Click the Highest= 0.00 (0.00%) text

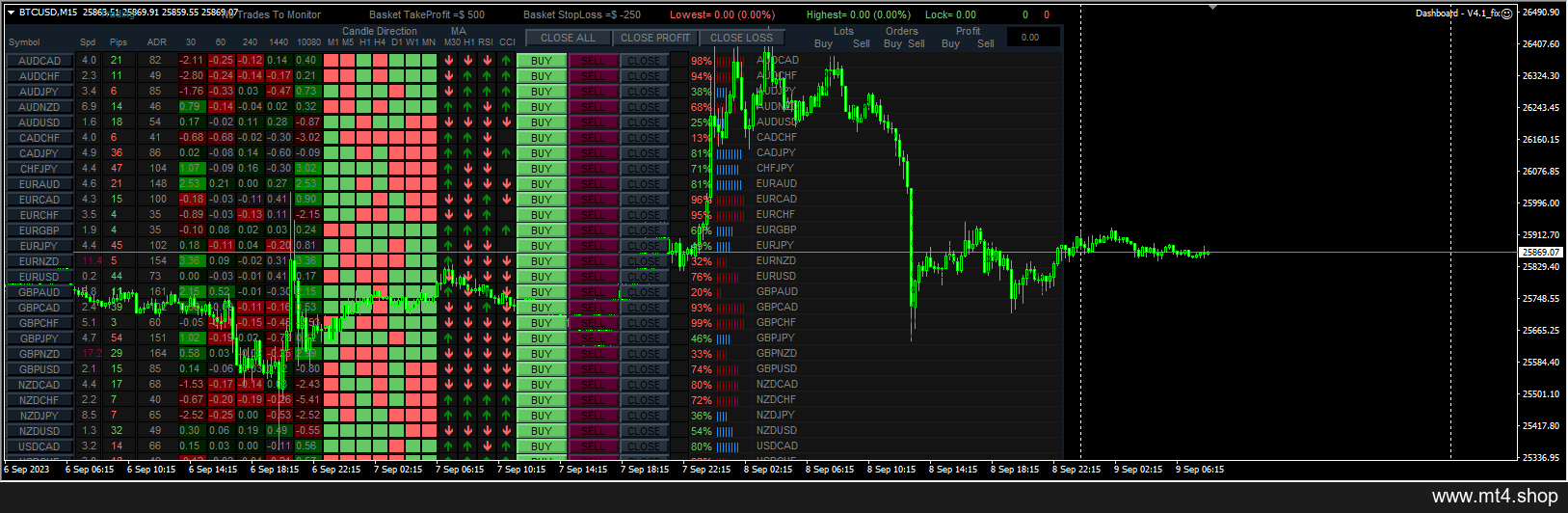(x=859, y=14)
